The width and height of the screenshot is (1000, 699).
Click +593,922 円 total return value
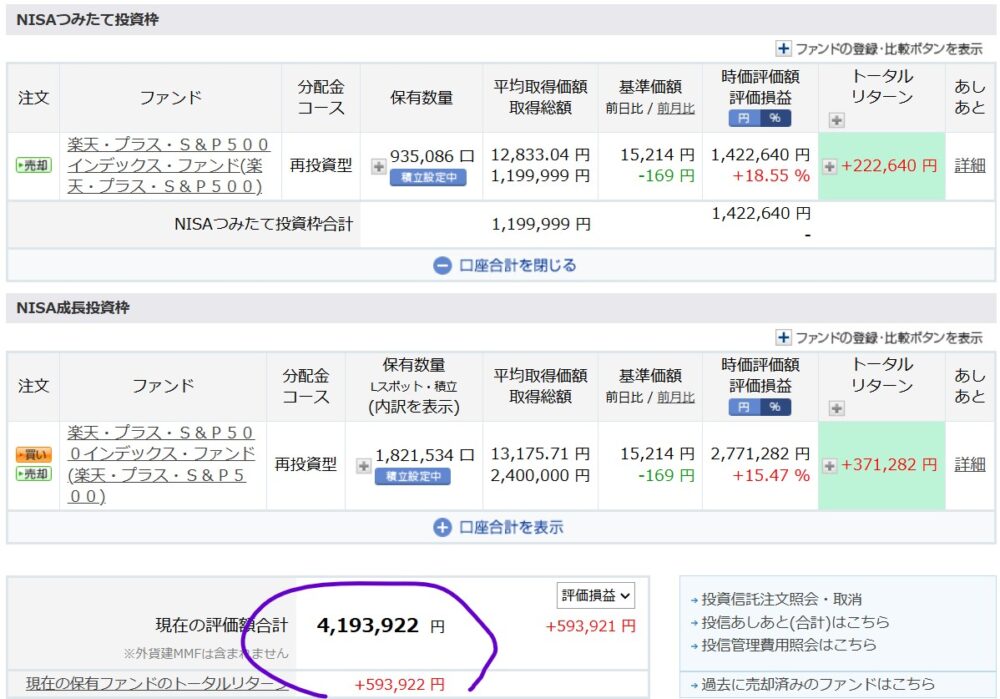400,685
